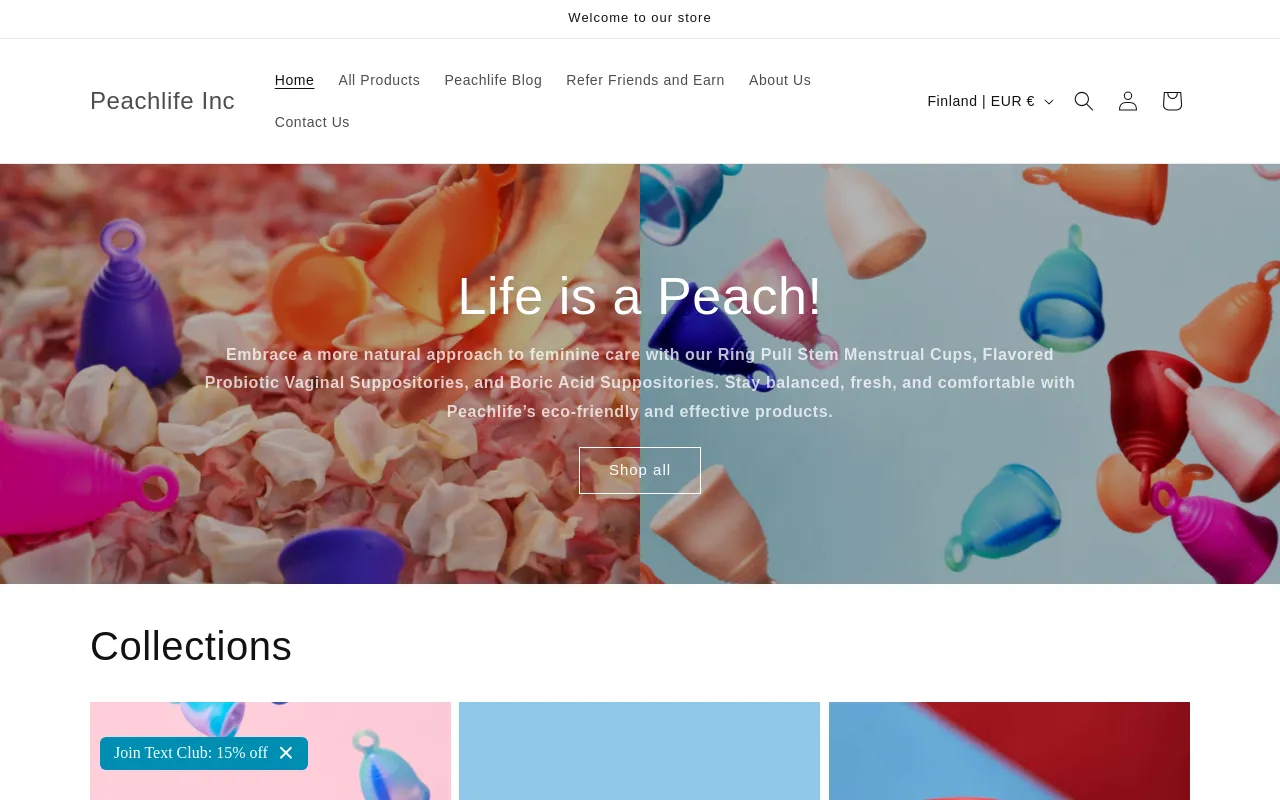Click the country selector chevron arrow
Viewport: 1280px width, 800px height.
(1049, 102)
